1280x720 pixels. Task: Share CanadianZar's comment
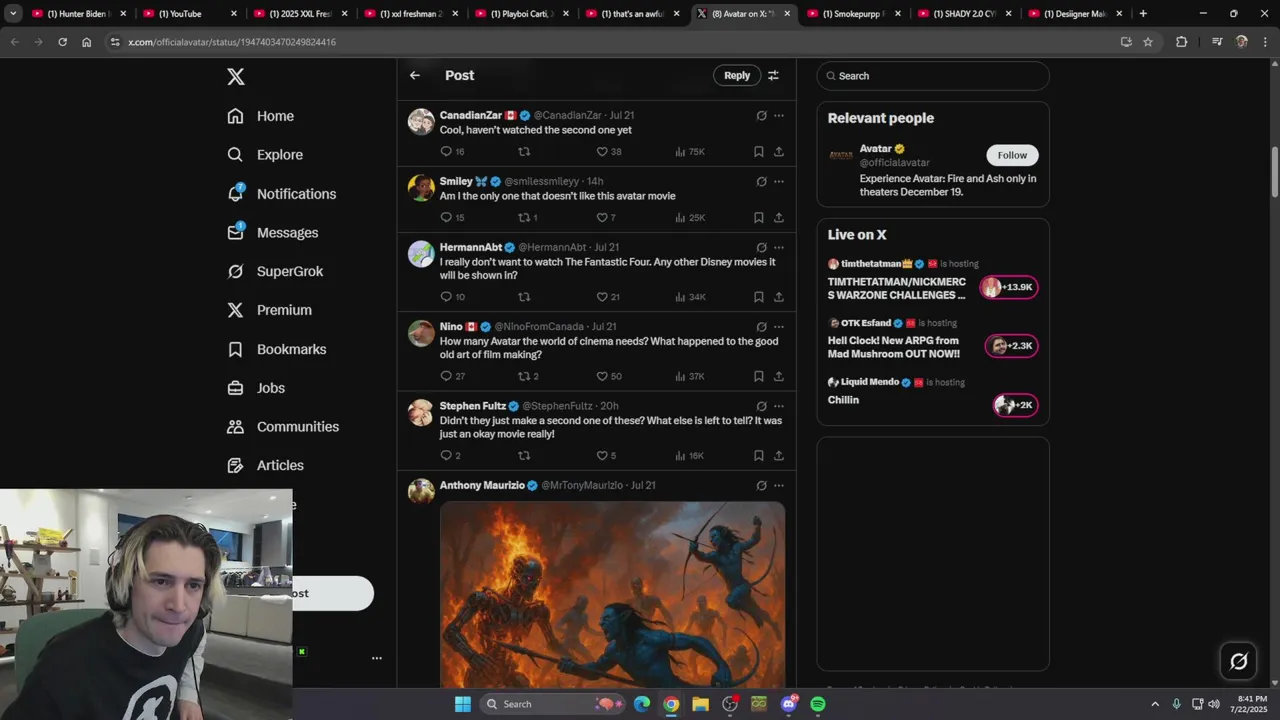(x=779, y=152)
